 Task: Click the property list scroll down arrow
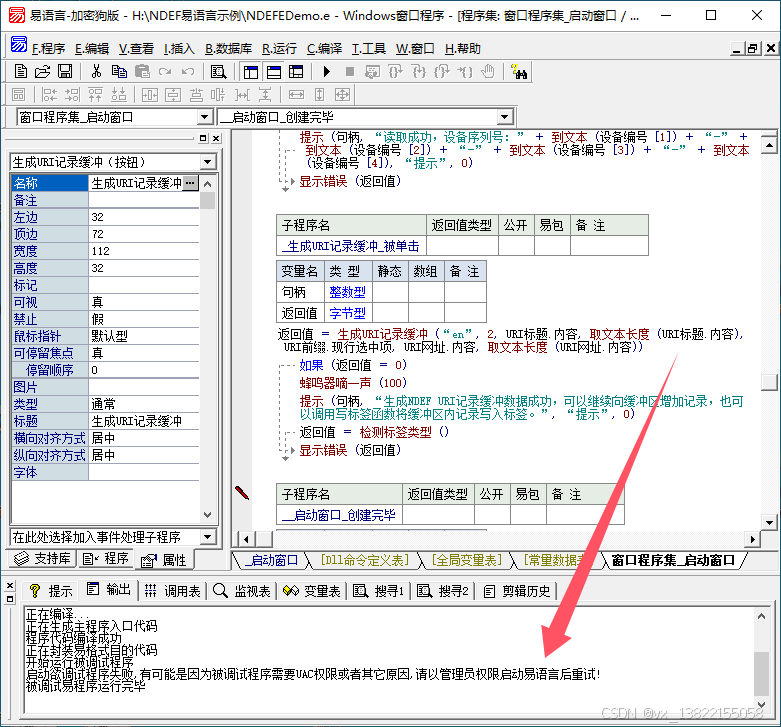(208, 514)
